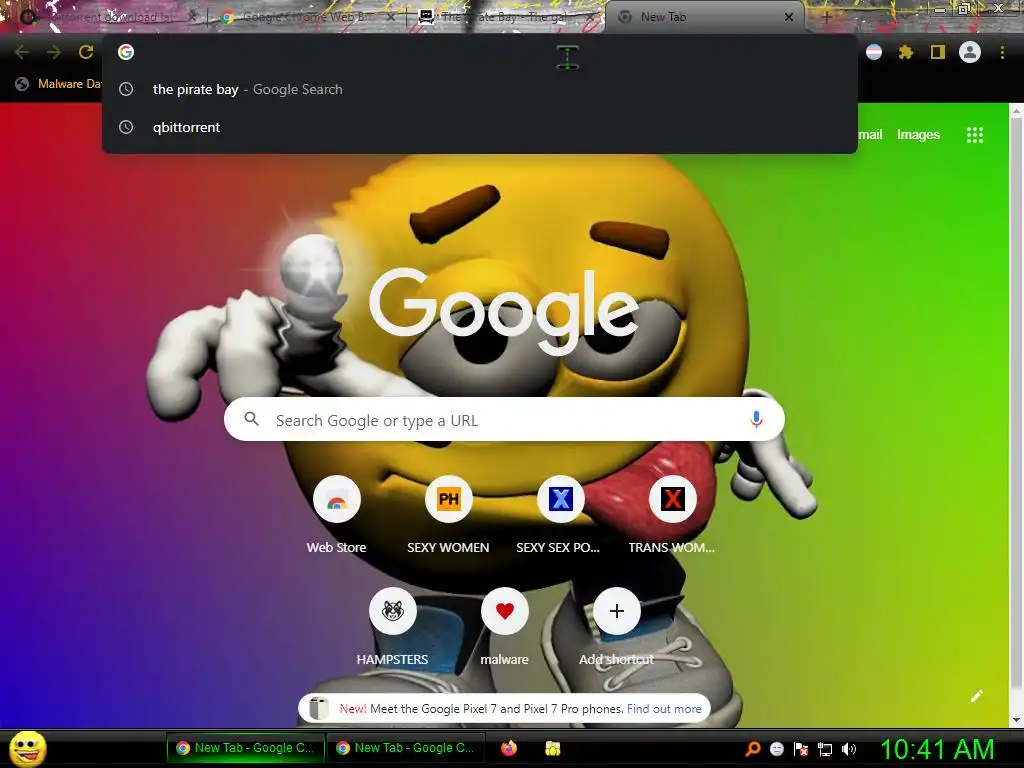1024x768 pixels.
Task: Open the Chrome profile avatar
Action: click(x=970, y=52)
